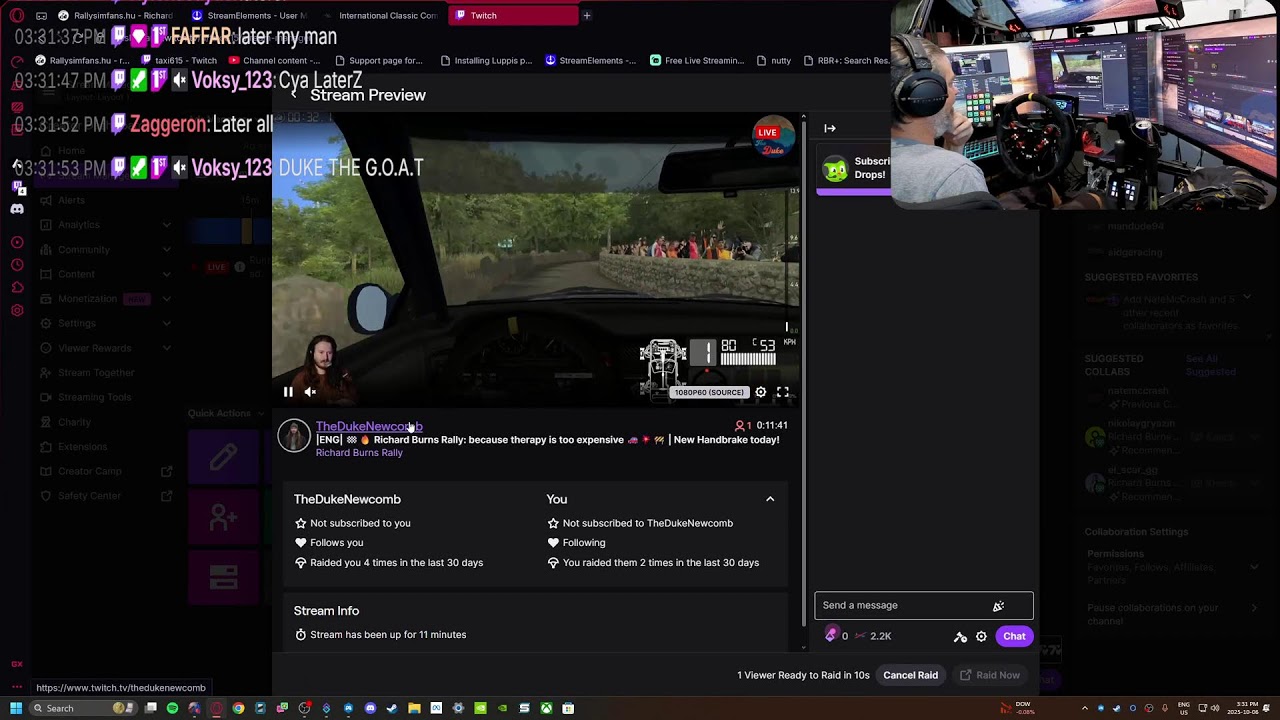The width and height of the screenshot is (1280, 720).
Task: Switch to the Twitch browser tab
Action: click(x=513, y=15)
